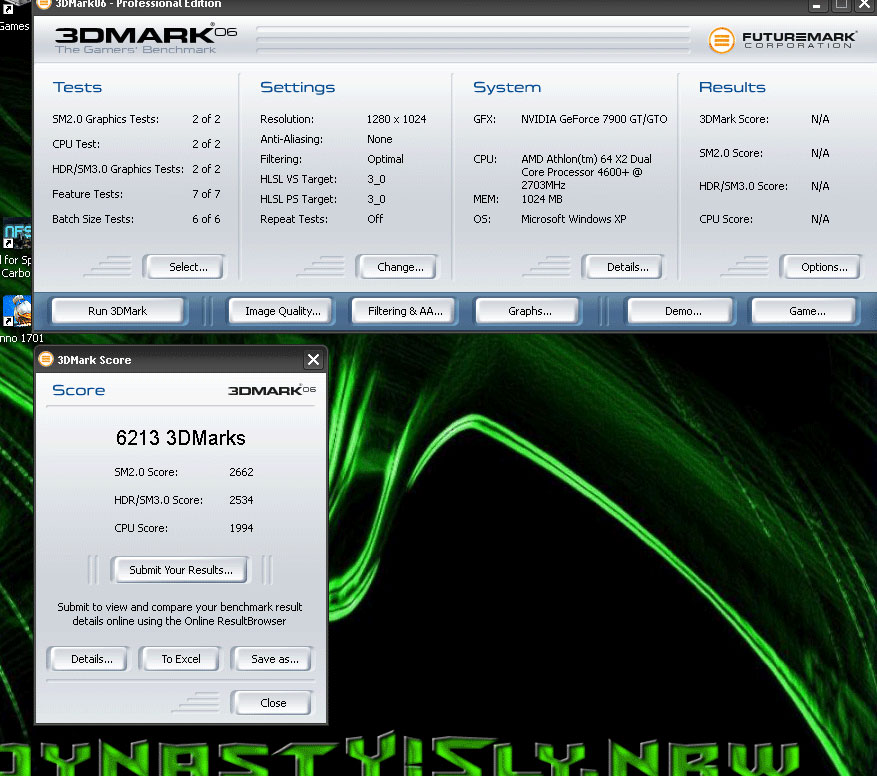877x776 pixels.
Task: Click the CPU Score value 1994
Action: [241, 528]
